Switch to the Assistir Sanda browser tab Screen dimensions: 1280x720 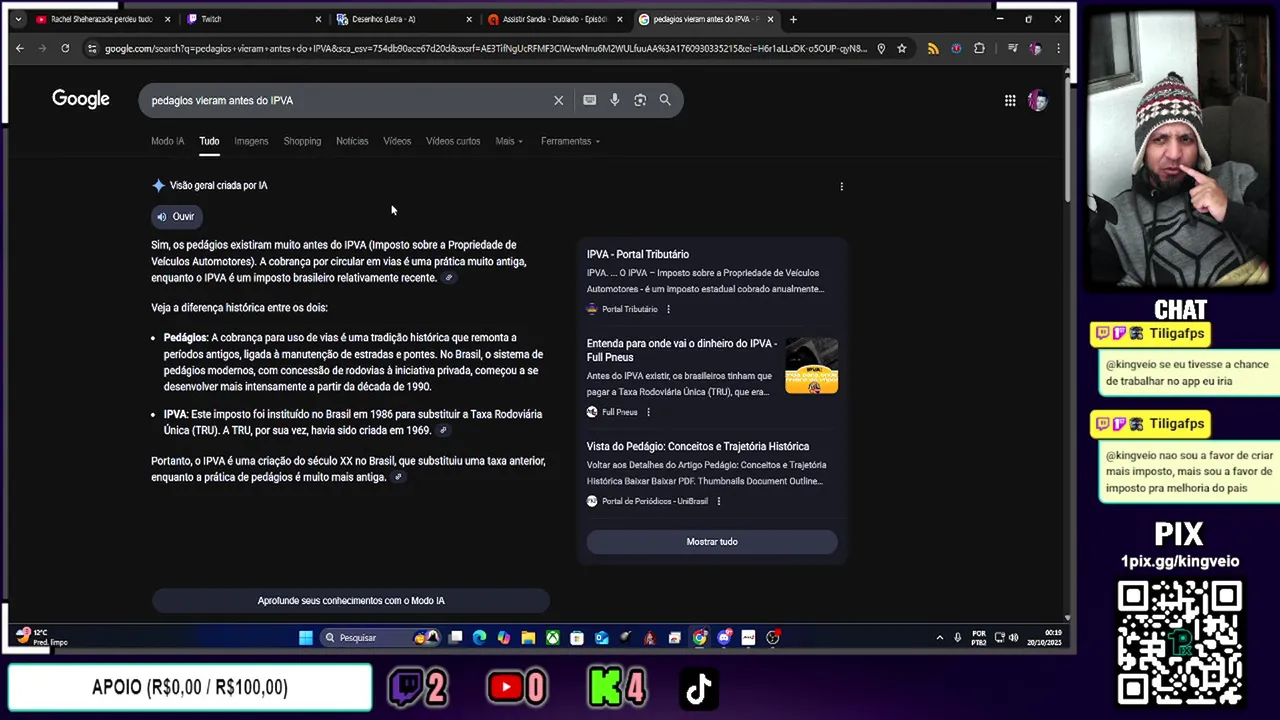553,19
